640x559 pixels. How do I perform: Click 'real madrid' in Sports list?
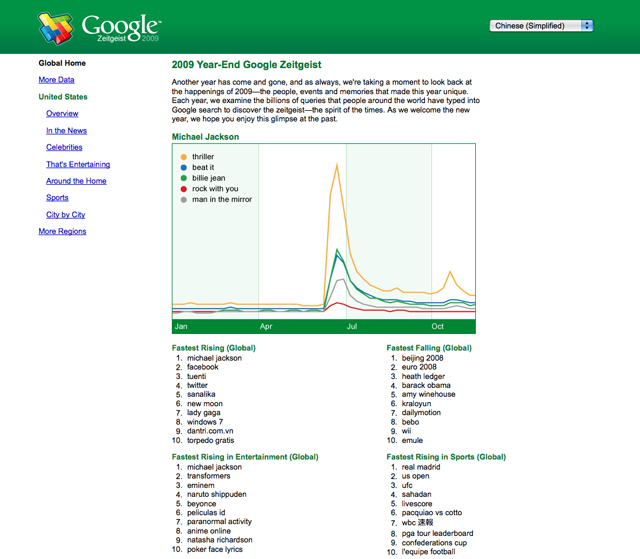(421, 467)
